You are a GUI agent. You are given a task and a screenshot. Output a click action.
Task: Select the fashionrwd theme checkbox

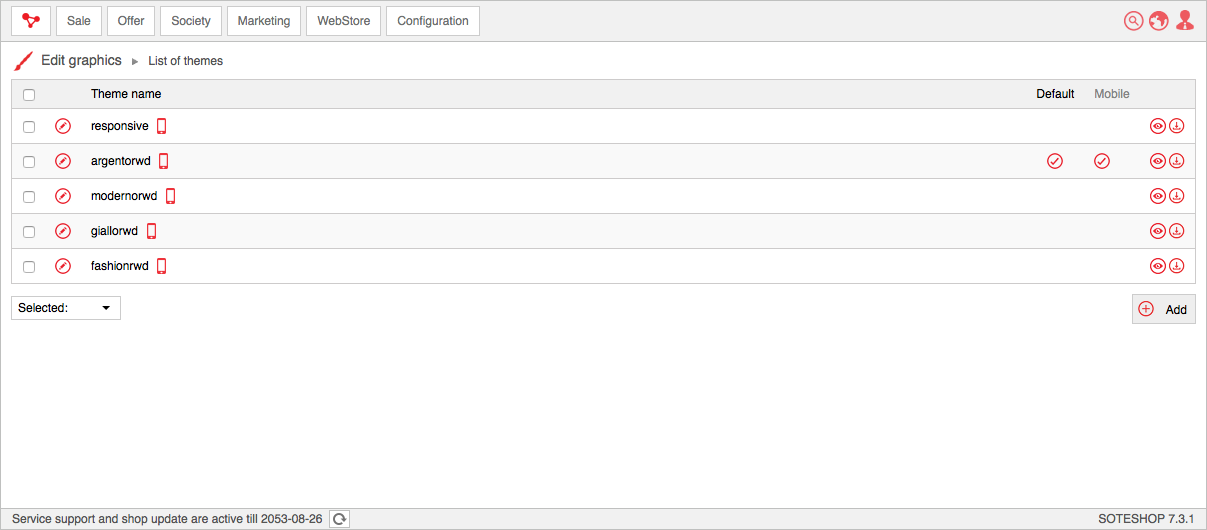click(29, 267)
